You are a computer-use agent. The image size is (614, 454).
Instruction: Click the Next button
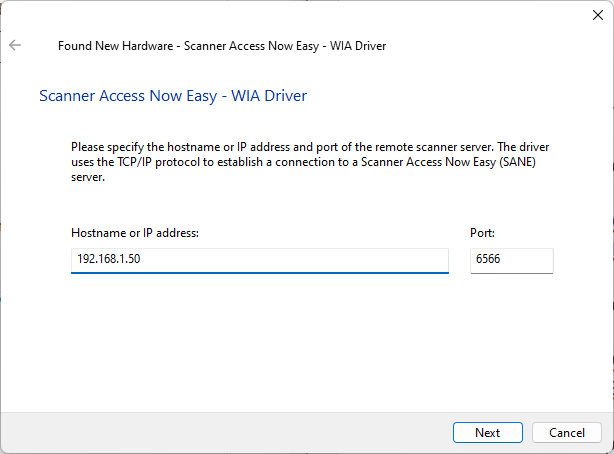[488, 432]
